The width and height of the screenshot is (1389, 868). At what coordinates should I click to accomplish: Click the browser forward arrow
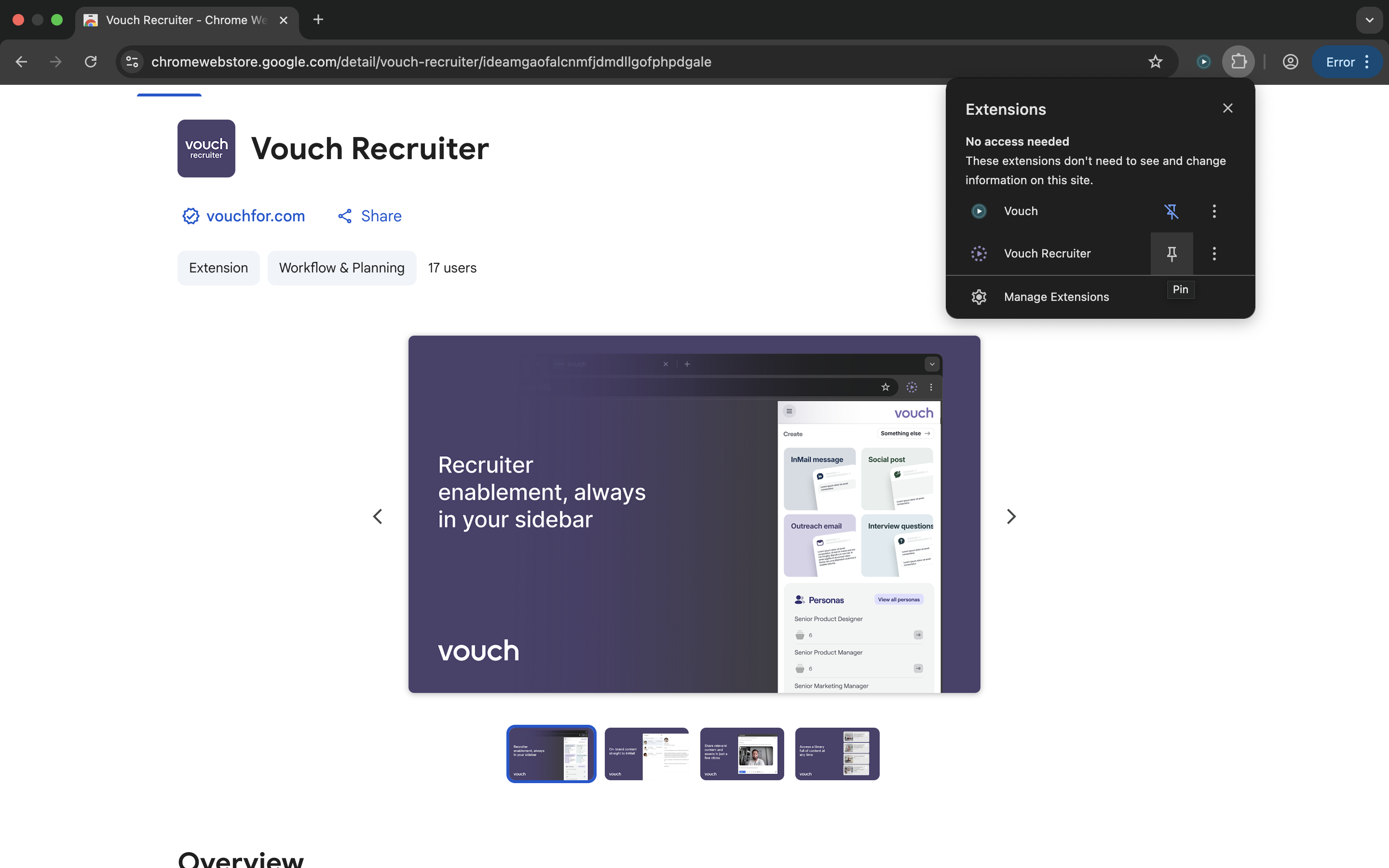coord(55,62)
